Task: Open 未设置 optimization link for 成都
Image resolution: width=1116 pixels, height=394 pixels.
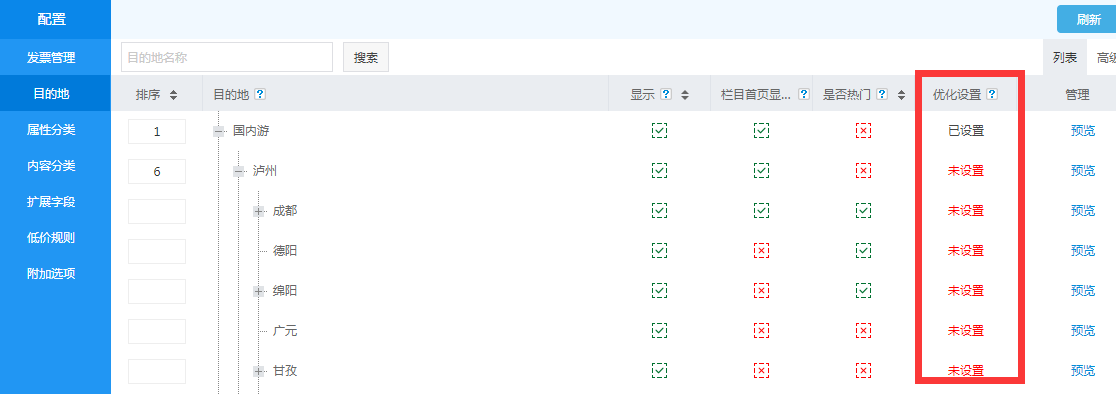Action: coord(966,211)
